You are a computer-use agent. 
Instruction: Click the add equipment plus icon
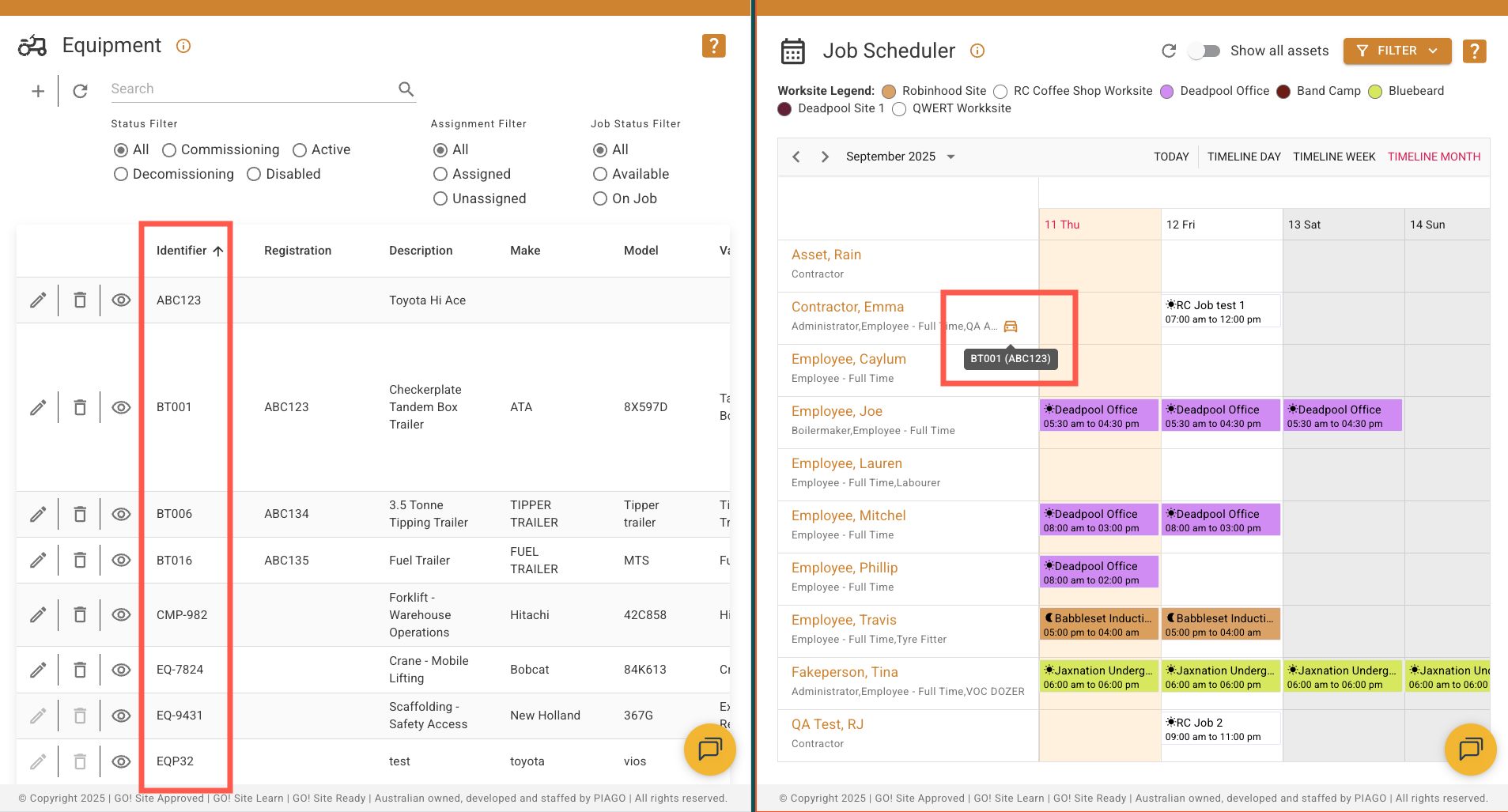(x=38, y=91)
